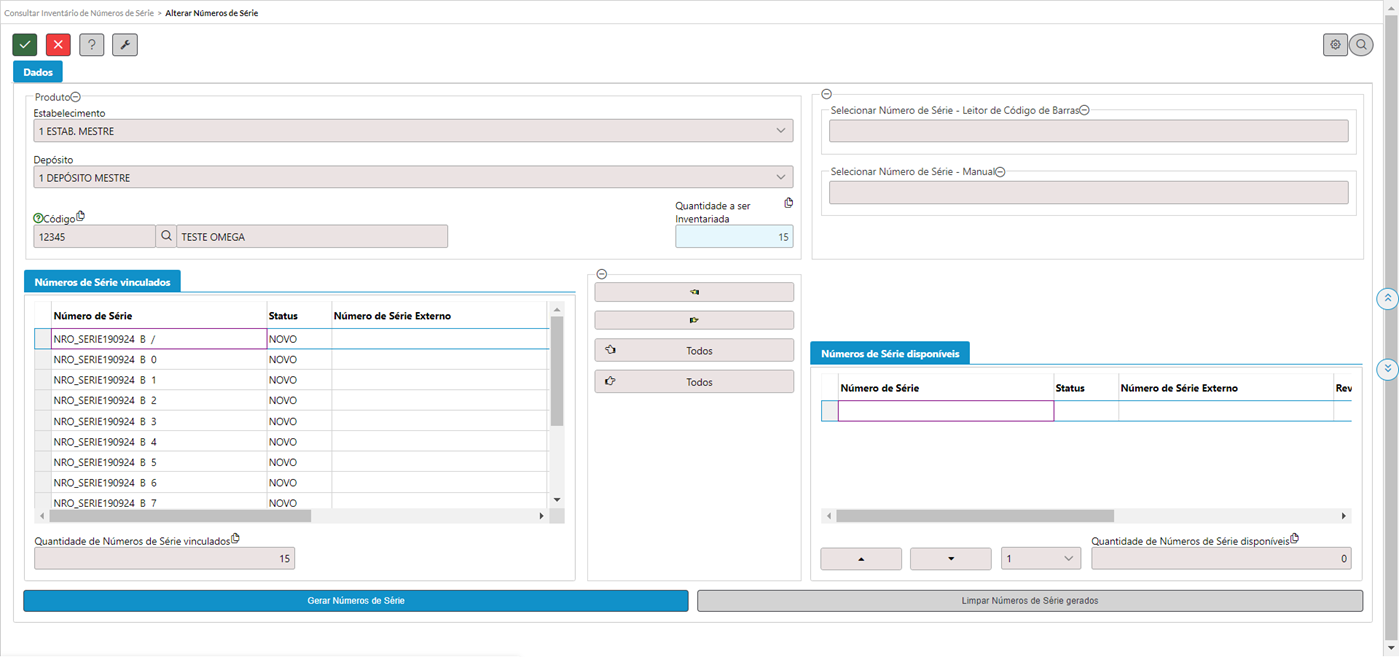This screenshot has height=657, width=1399.
Task: Click Gerar Números de Série button
Action: click(x=356, y=601)
